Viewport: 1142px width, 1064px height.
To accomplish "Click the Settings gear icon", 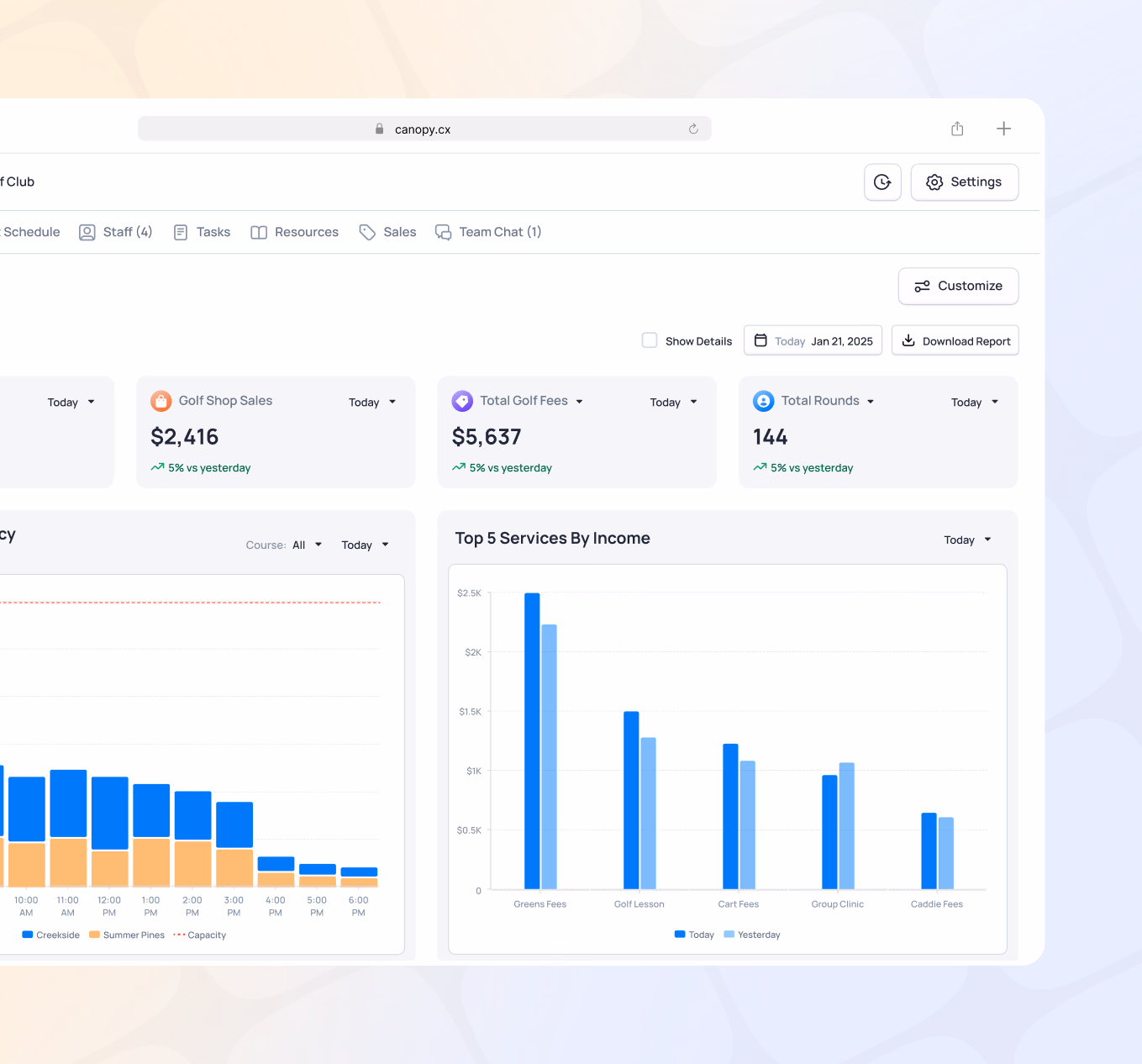I will click(934, 182).
